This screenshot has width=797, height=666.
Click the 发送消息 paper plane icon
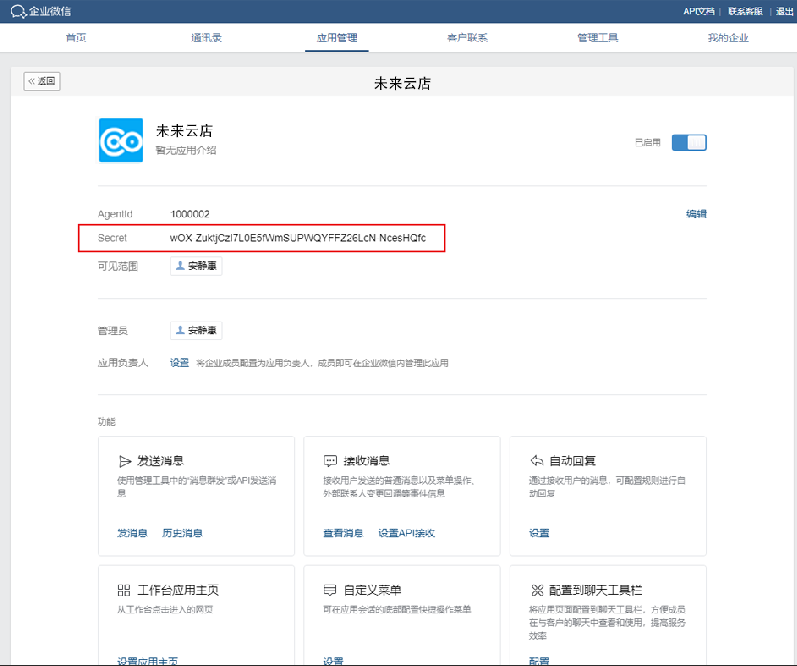tap(125, 461)
